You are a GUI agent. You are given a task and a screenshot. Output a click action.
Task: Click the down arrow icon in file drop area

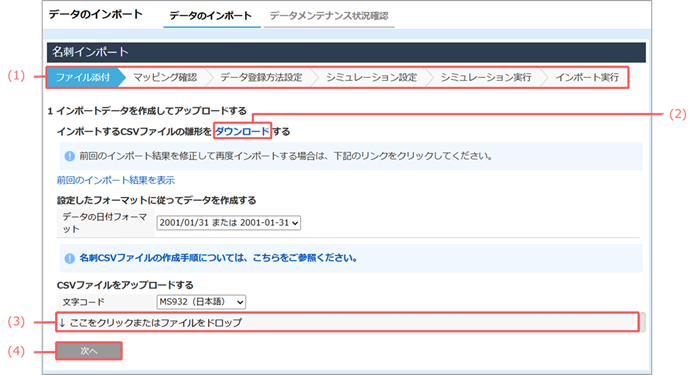pos(62,322)
